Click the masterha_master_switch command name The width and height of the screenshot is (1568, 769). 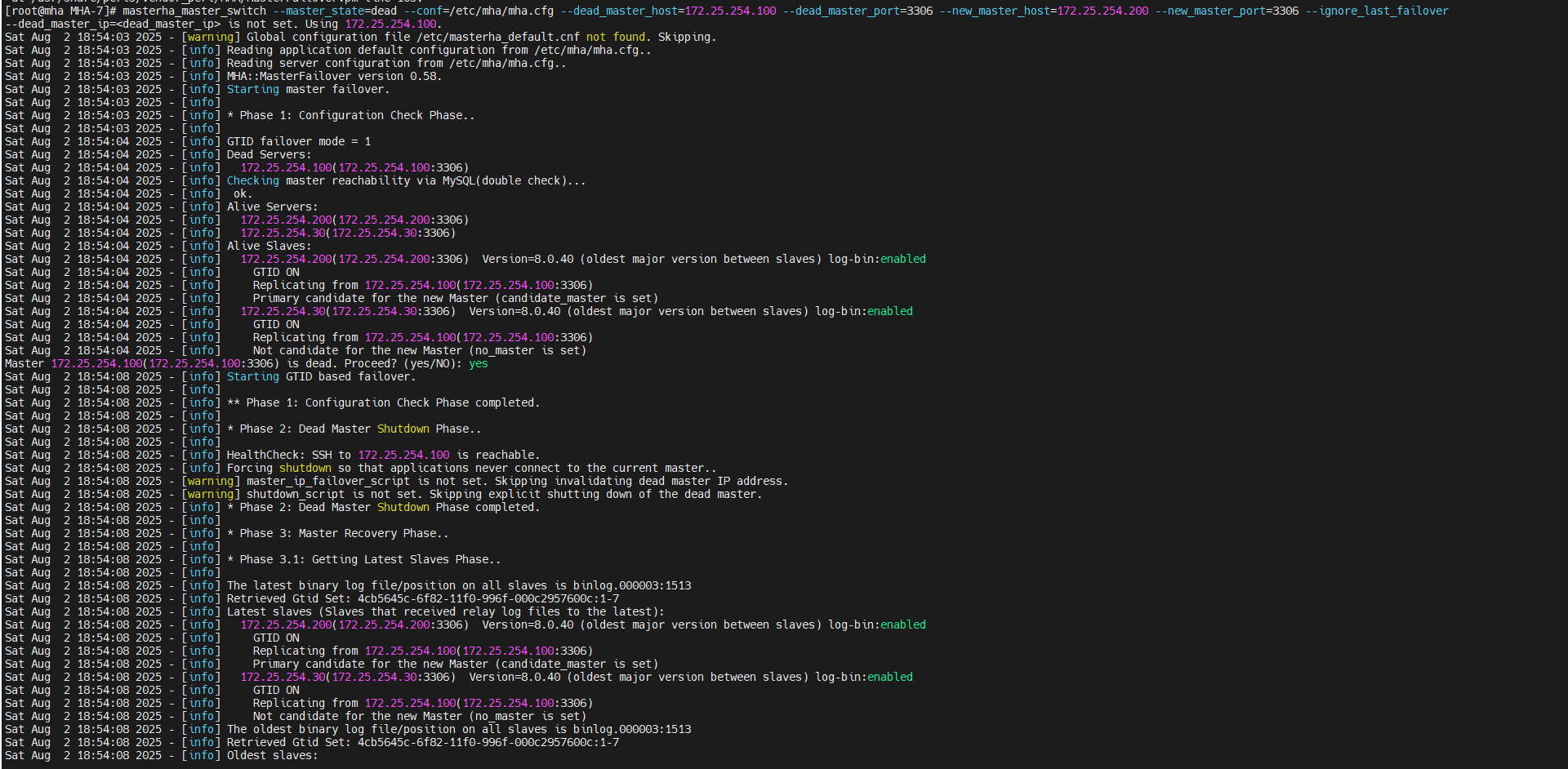pyautogui.click(x=194, y=11)
